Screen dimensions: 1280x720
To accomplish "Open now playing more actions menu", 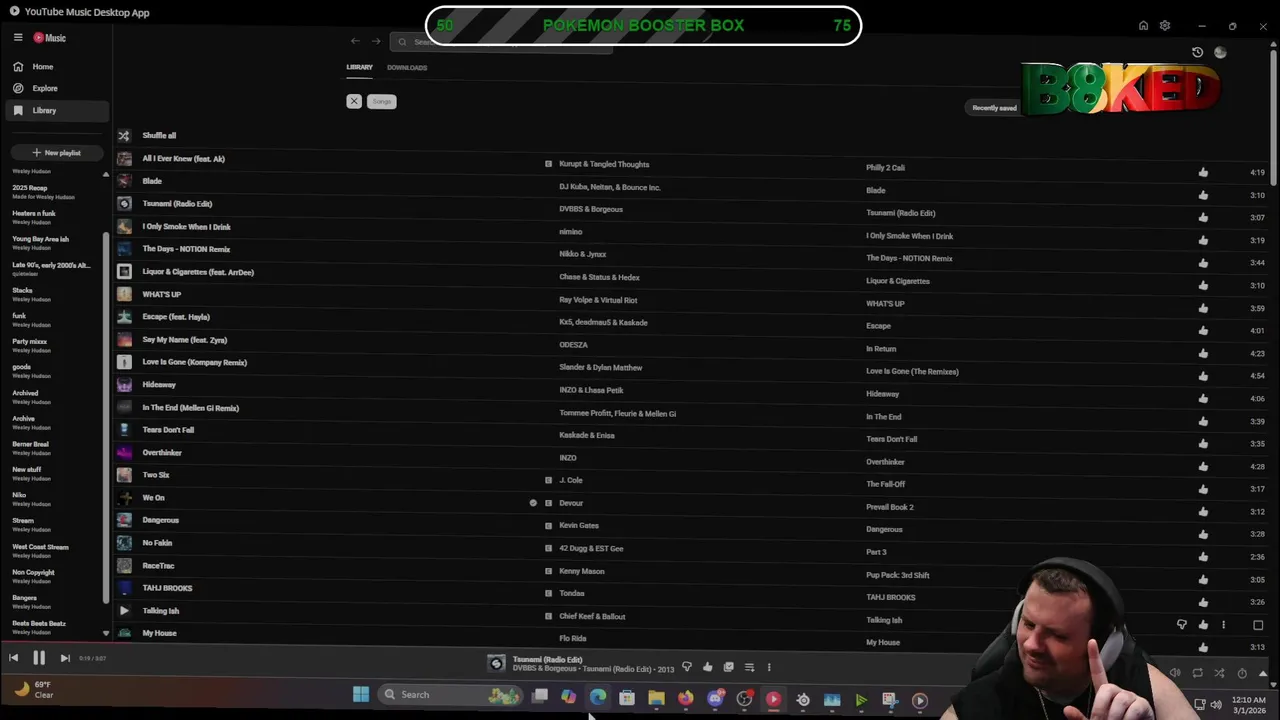I will tap(769, 667).
